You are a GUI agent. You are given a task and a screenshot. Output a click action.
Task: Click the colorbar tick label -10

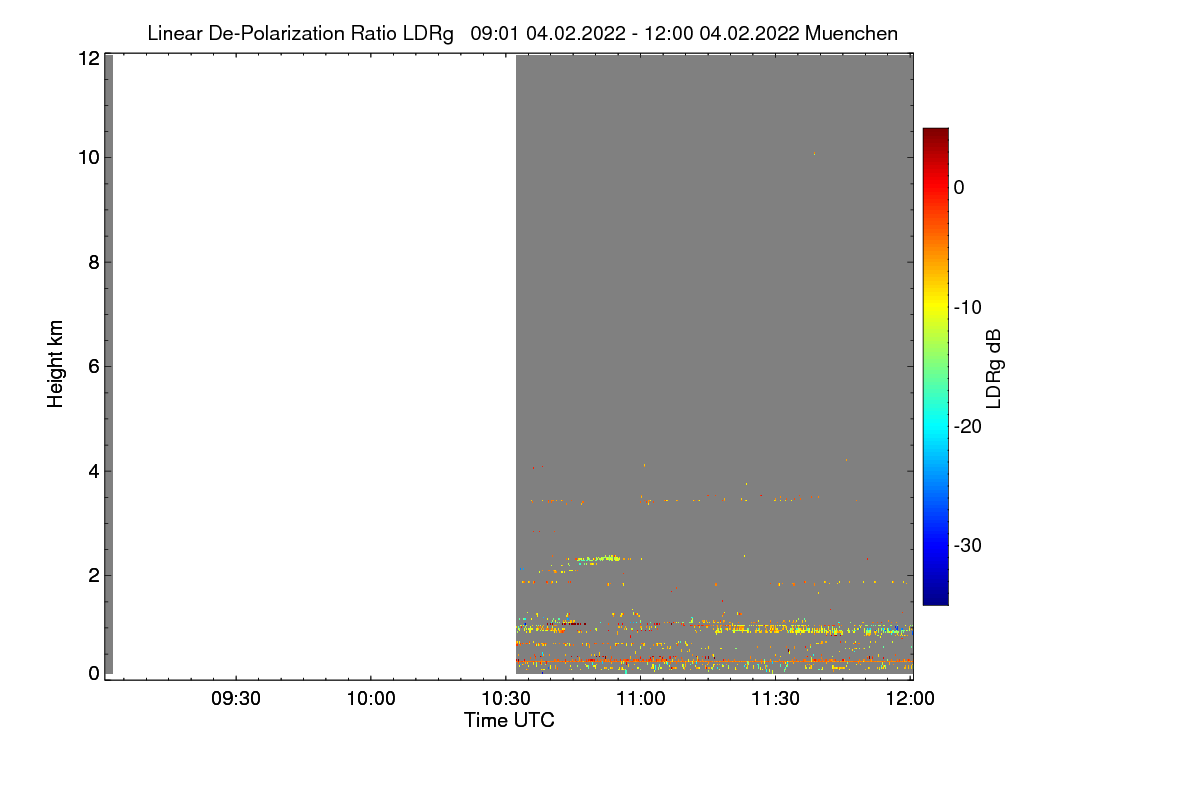click(x=968, y=307)
